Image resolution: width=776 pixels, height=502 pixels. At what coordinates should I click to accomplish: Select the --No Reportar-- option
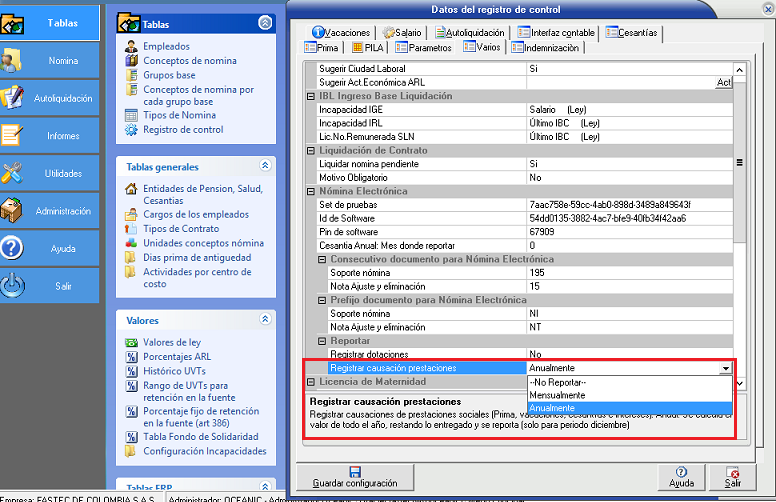pos(558,382)
